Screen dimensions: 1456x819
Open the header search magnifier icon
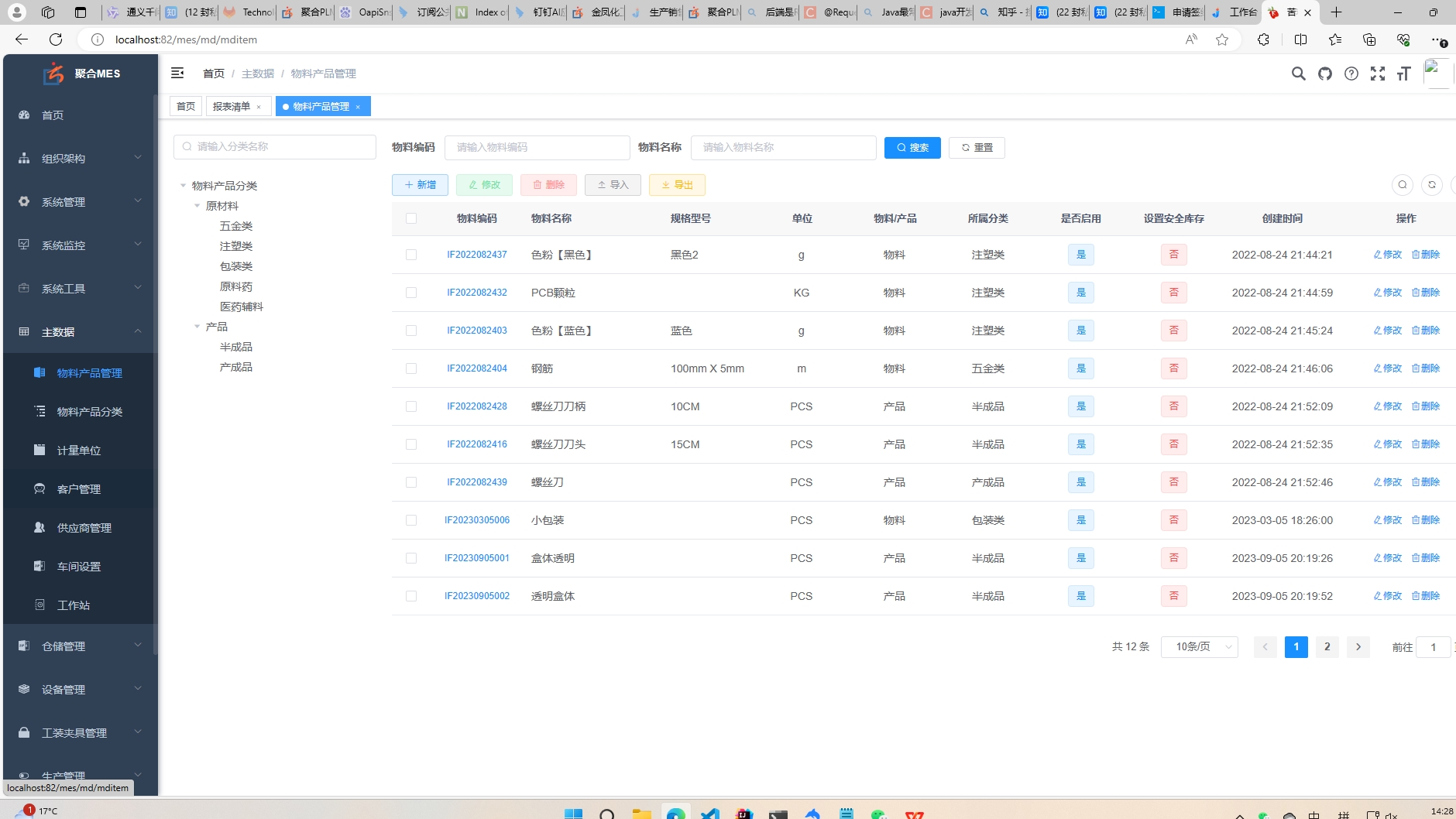pos(1299,74)
